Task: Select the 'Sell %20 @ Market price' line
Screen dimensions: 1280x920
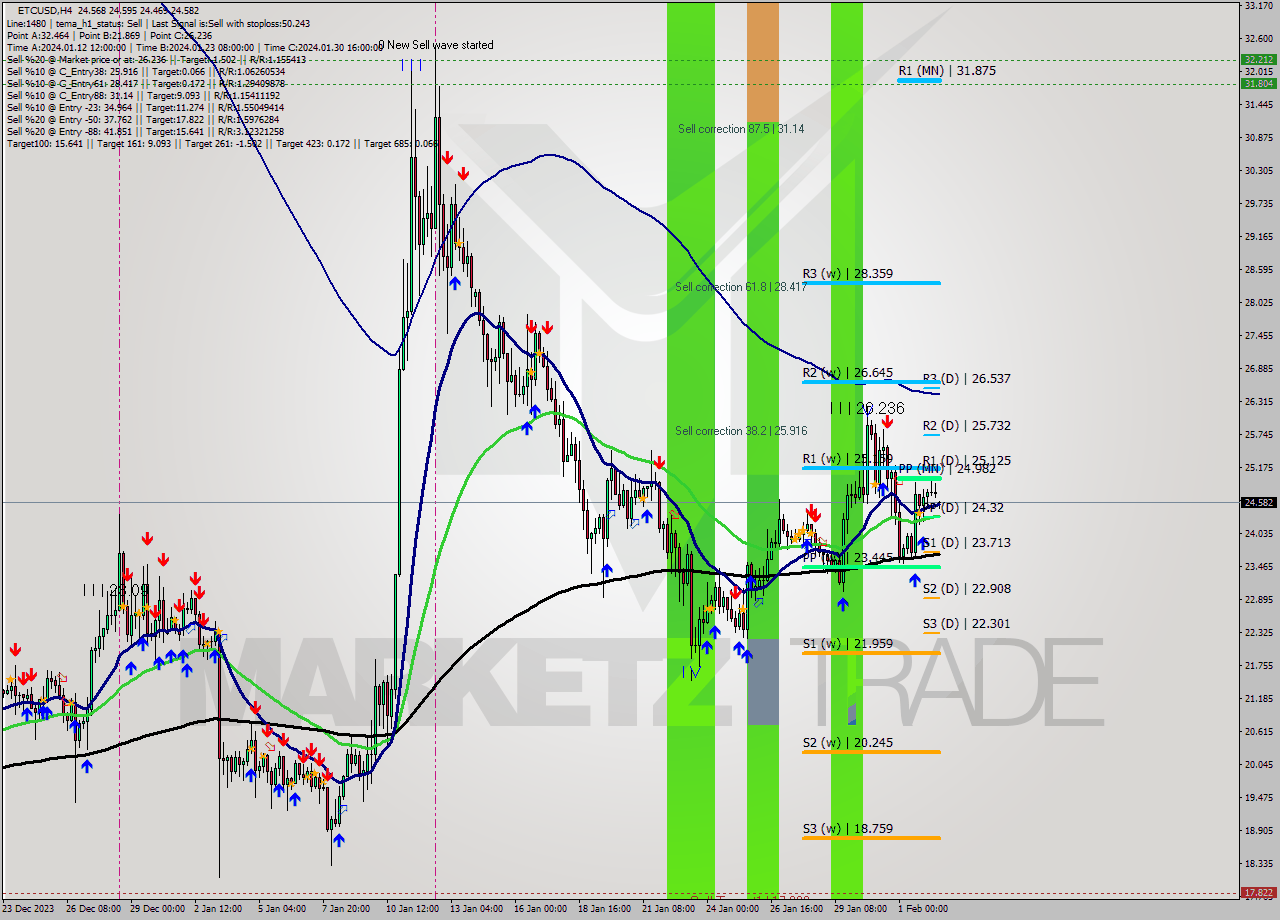Action: pos(156,59)
